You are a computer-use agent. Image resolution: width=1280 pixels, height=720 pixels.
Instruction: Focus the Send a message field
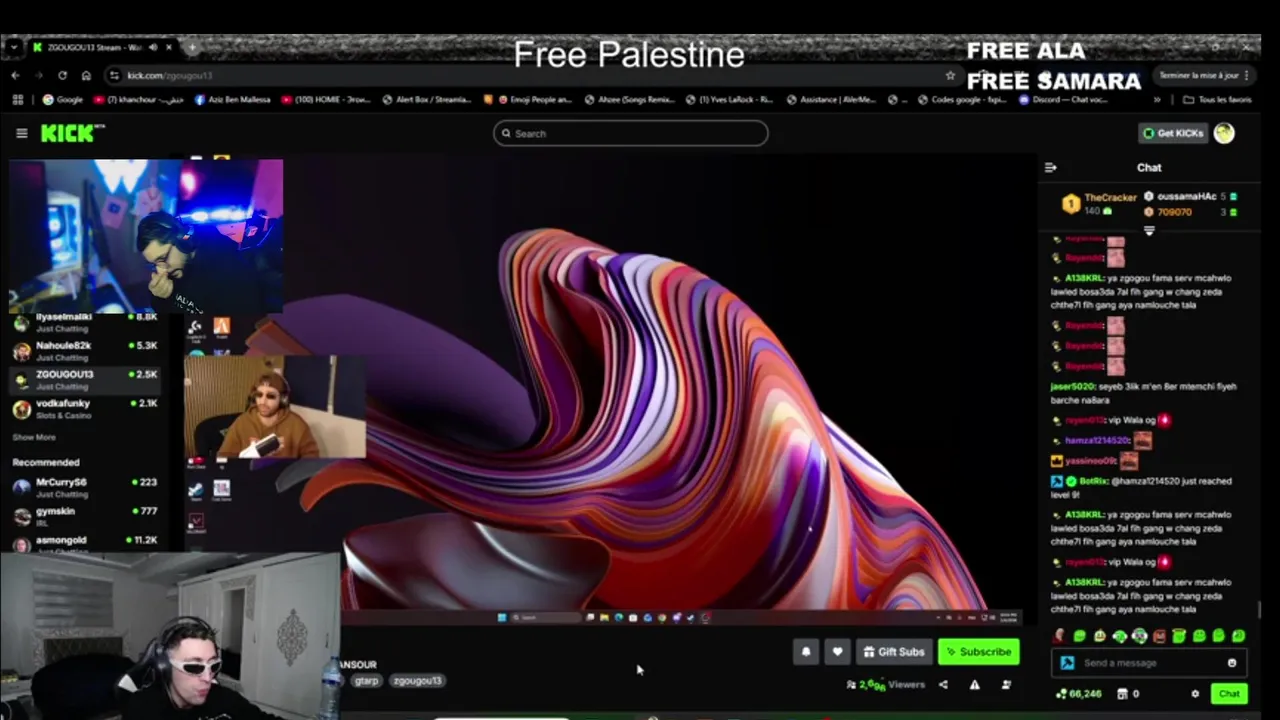[1149, 663]
